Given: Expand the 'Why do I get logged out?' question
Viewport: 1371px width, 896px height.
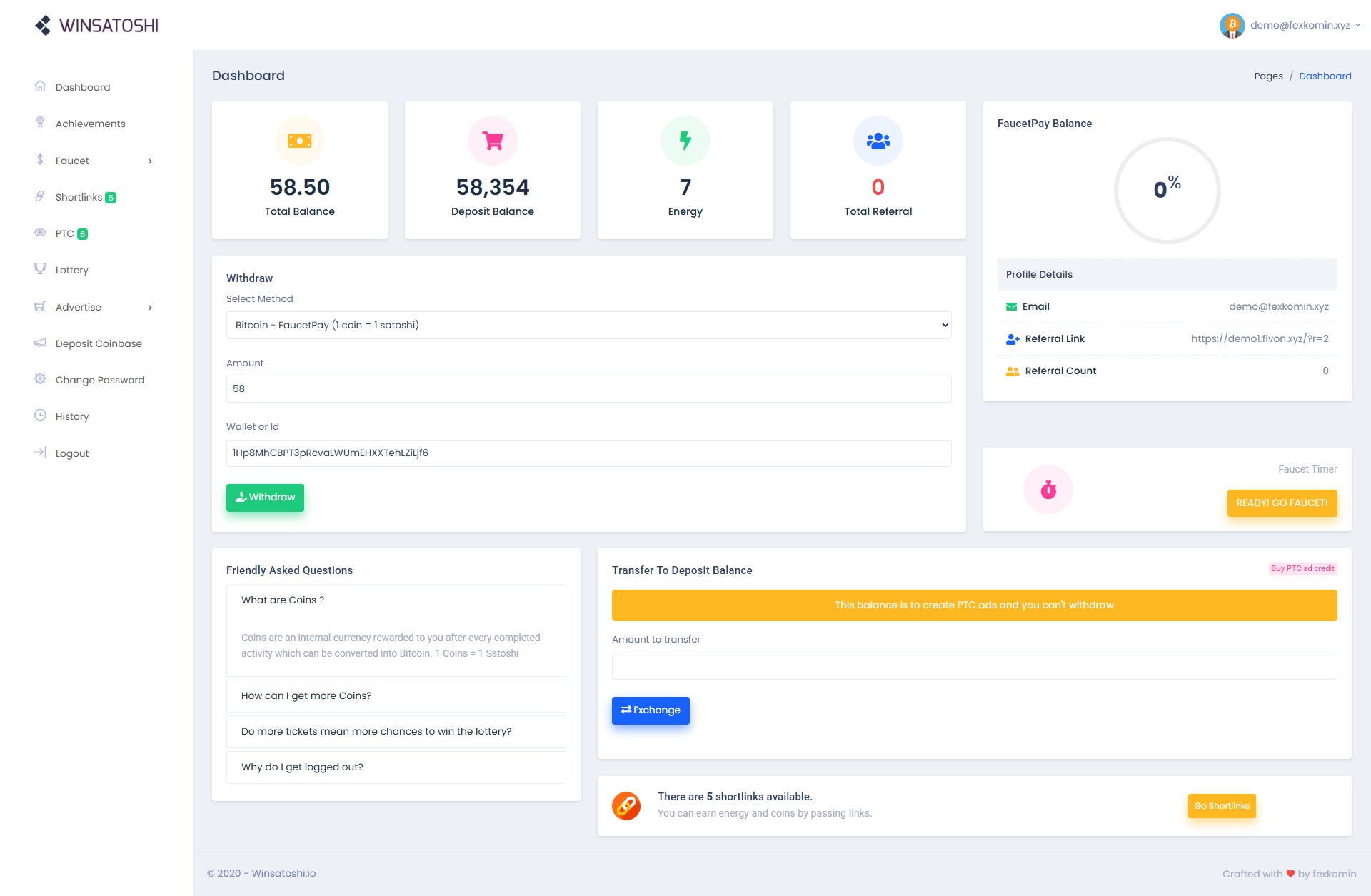Looking at the screenshot, I should (396, 767).
